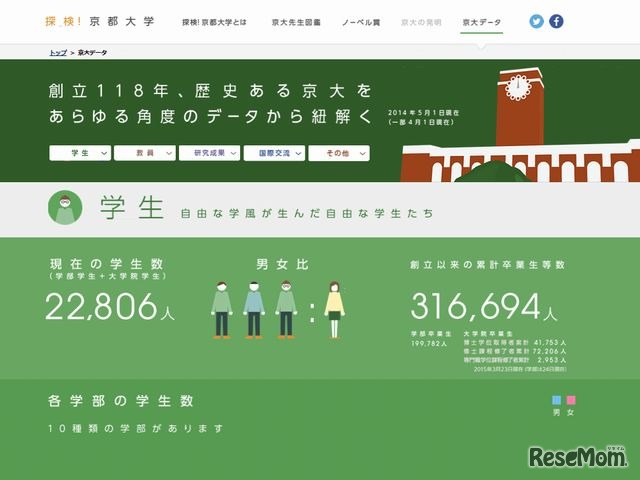Open the ノーベル賞 menu item
The height and width of the screenshot is (480, 640).
pyautogui.click(x=361, y=22)
